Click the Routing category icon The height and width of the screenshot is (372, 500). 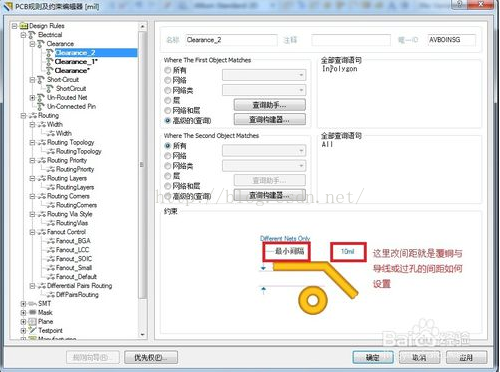32,116
